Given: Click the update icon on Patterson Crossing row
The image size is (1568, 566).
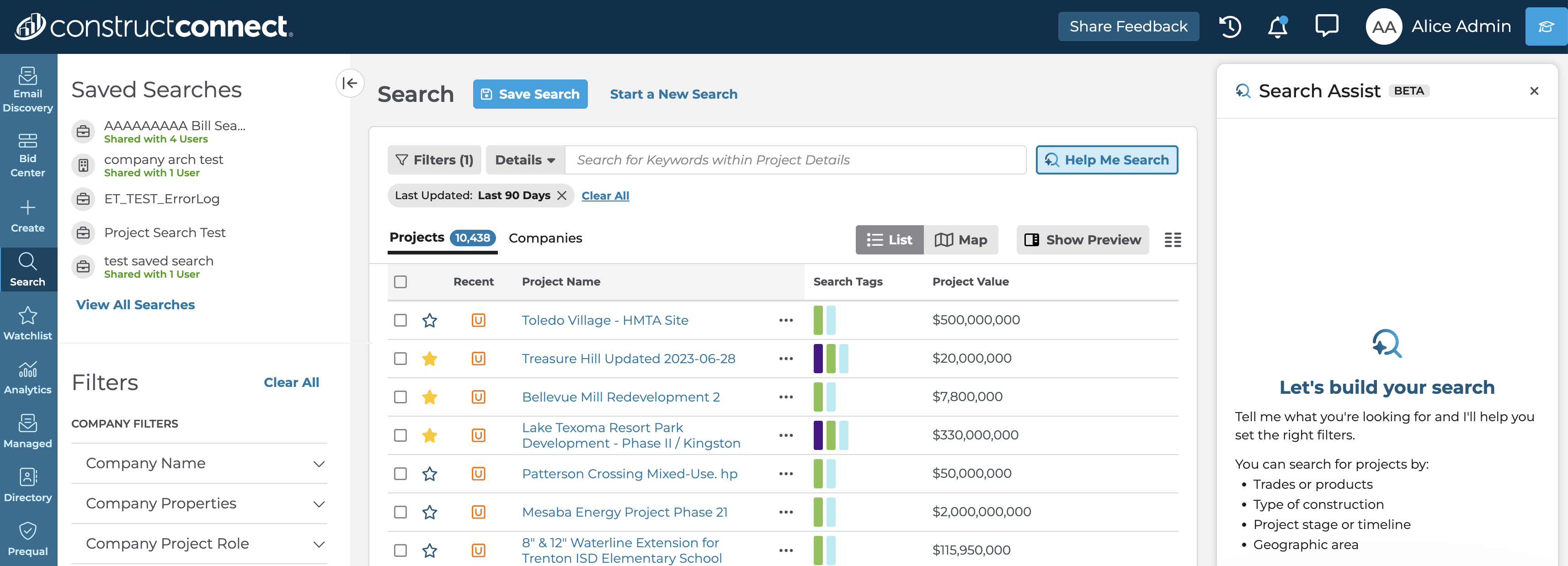Looking at the screenshot, I should [479, 474].
